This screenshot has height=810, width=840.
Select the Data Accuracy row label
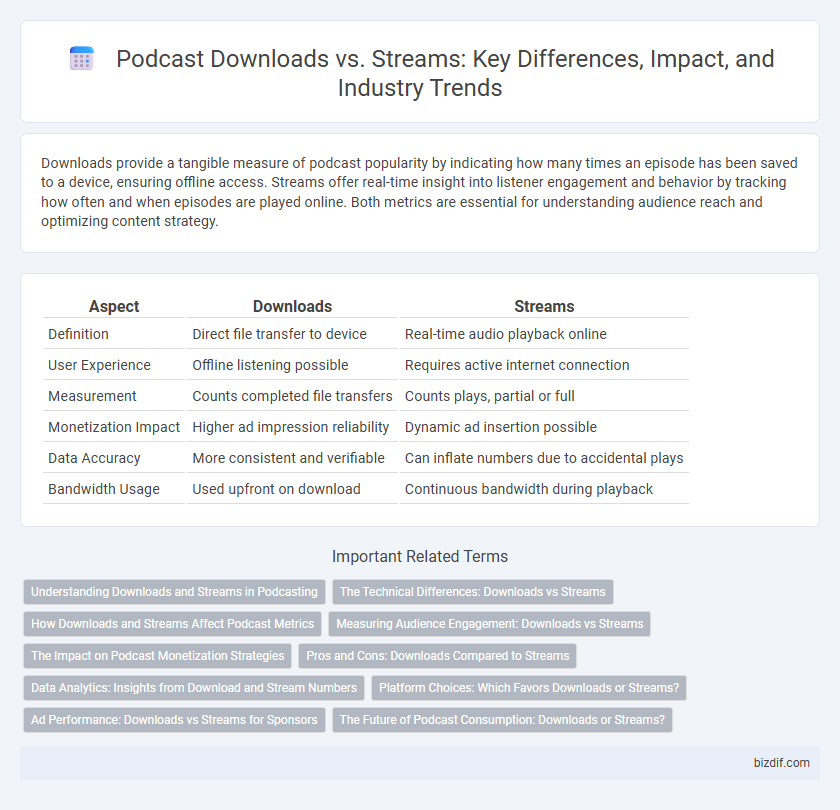[x=94, y=459]
